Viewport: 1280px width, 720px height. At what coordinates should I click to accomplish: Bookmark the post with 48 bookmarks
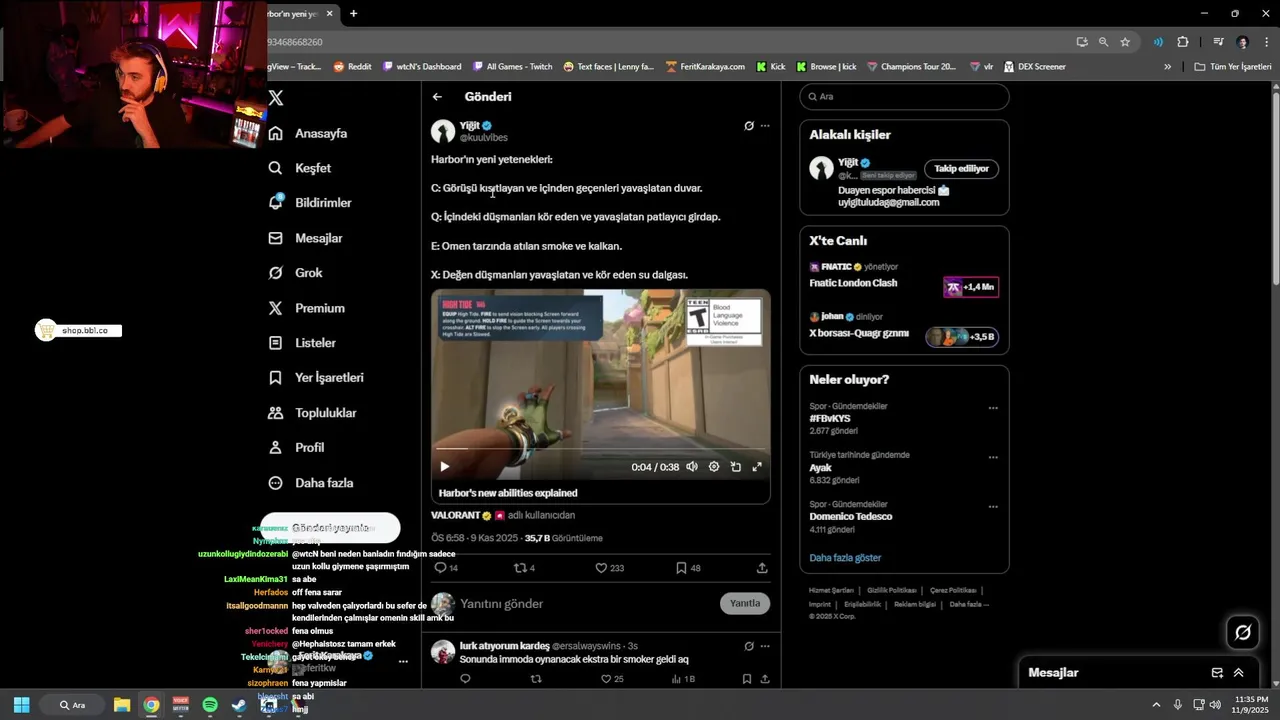681,568
